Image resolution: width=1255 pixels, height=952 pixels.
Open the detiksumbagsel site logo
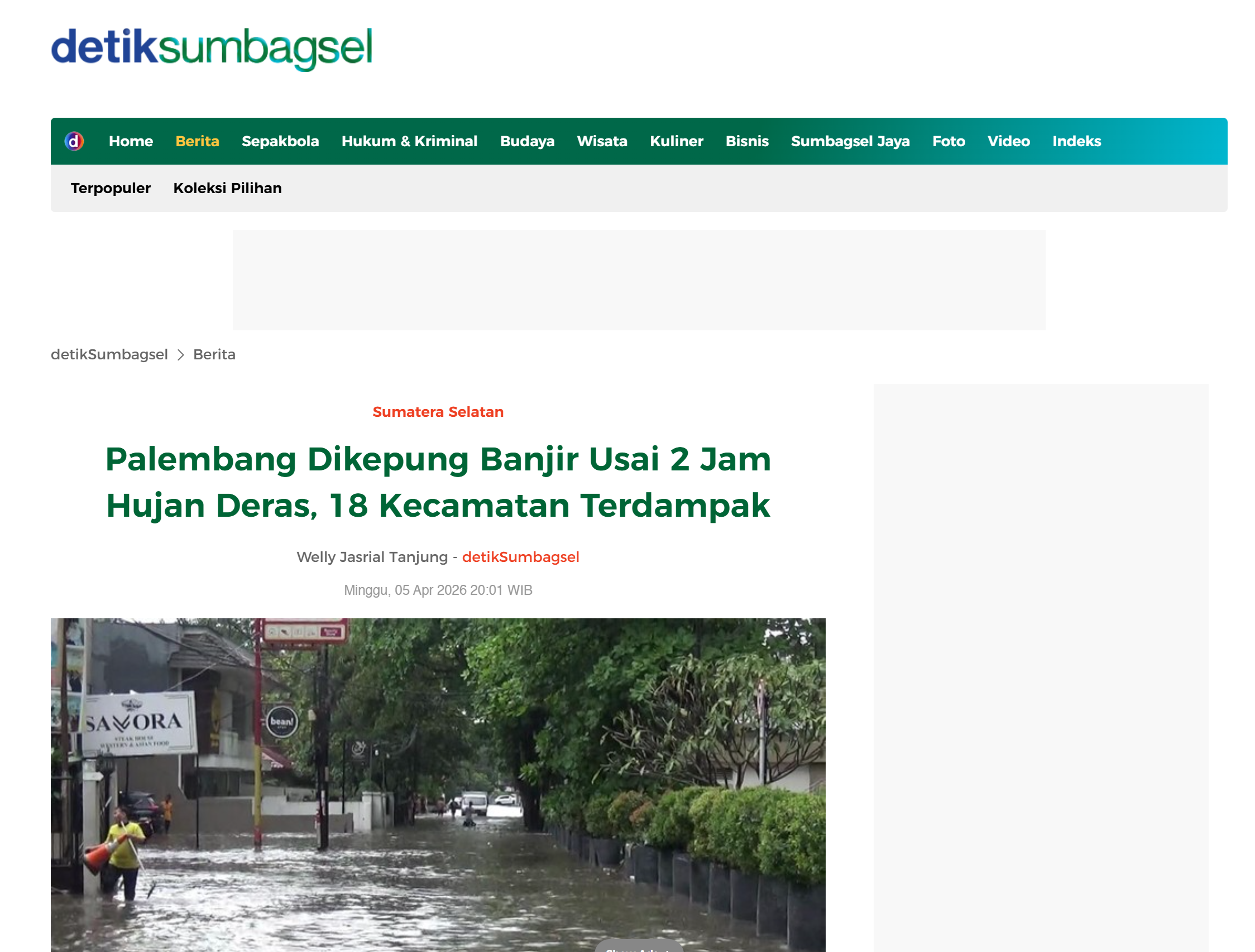point(212,49)
